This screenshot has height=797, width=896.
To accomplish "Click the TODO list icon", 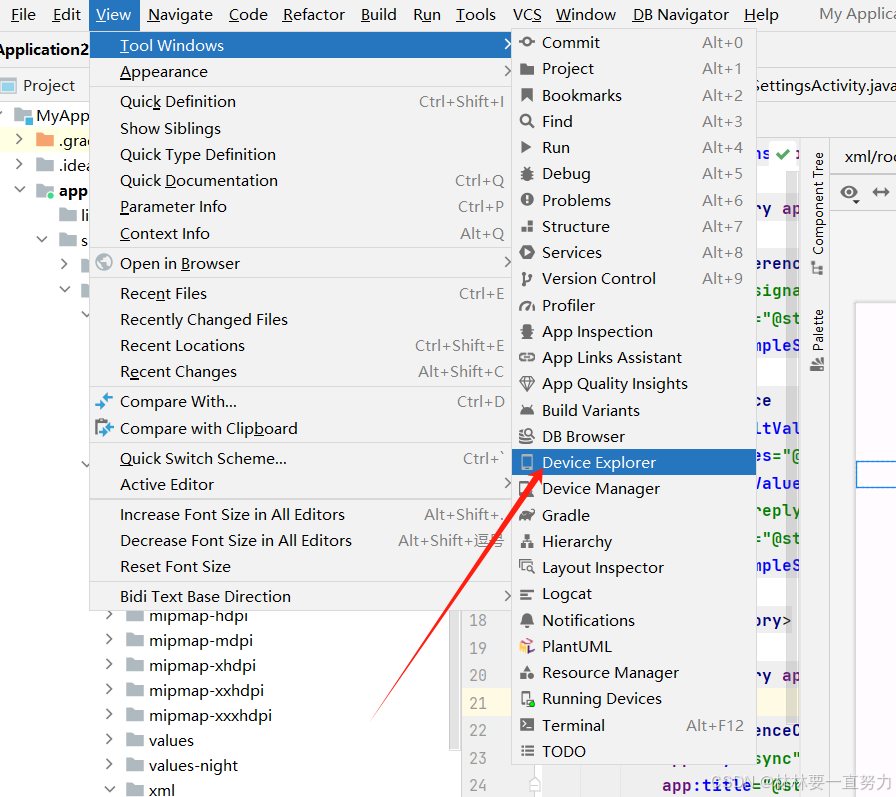I will click(x=527, y=751).
